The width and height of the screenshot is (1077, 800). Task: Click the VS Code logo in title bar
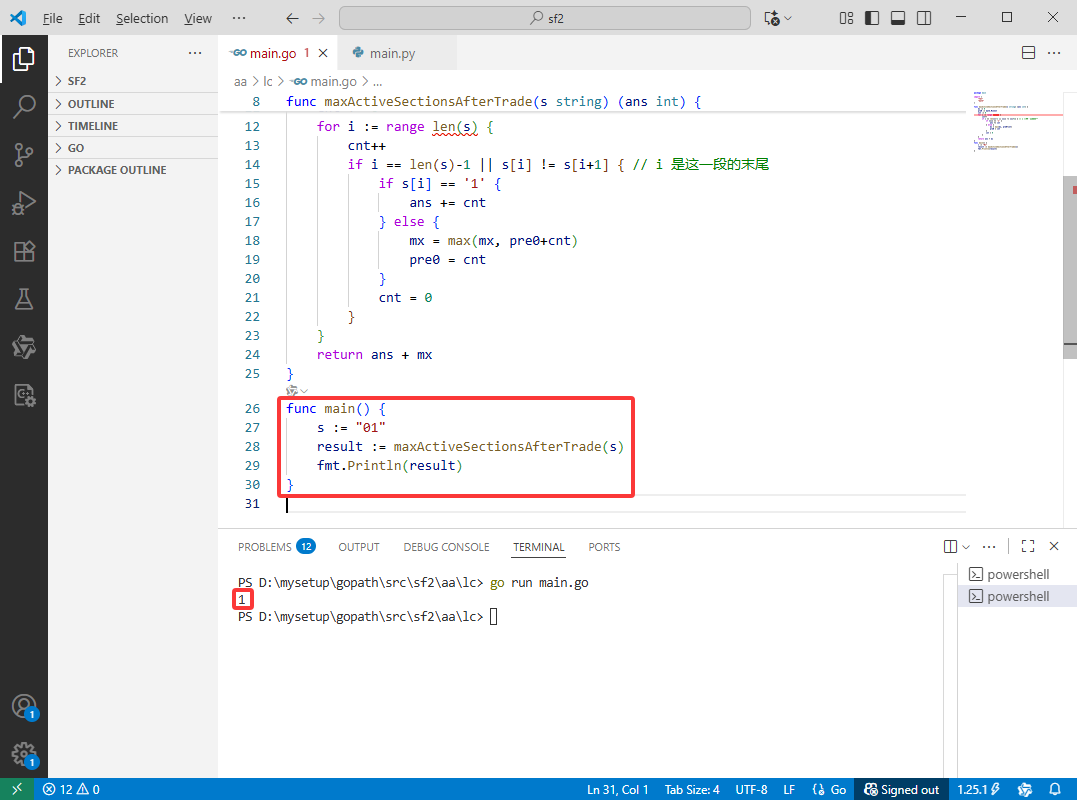click(19, 18)
